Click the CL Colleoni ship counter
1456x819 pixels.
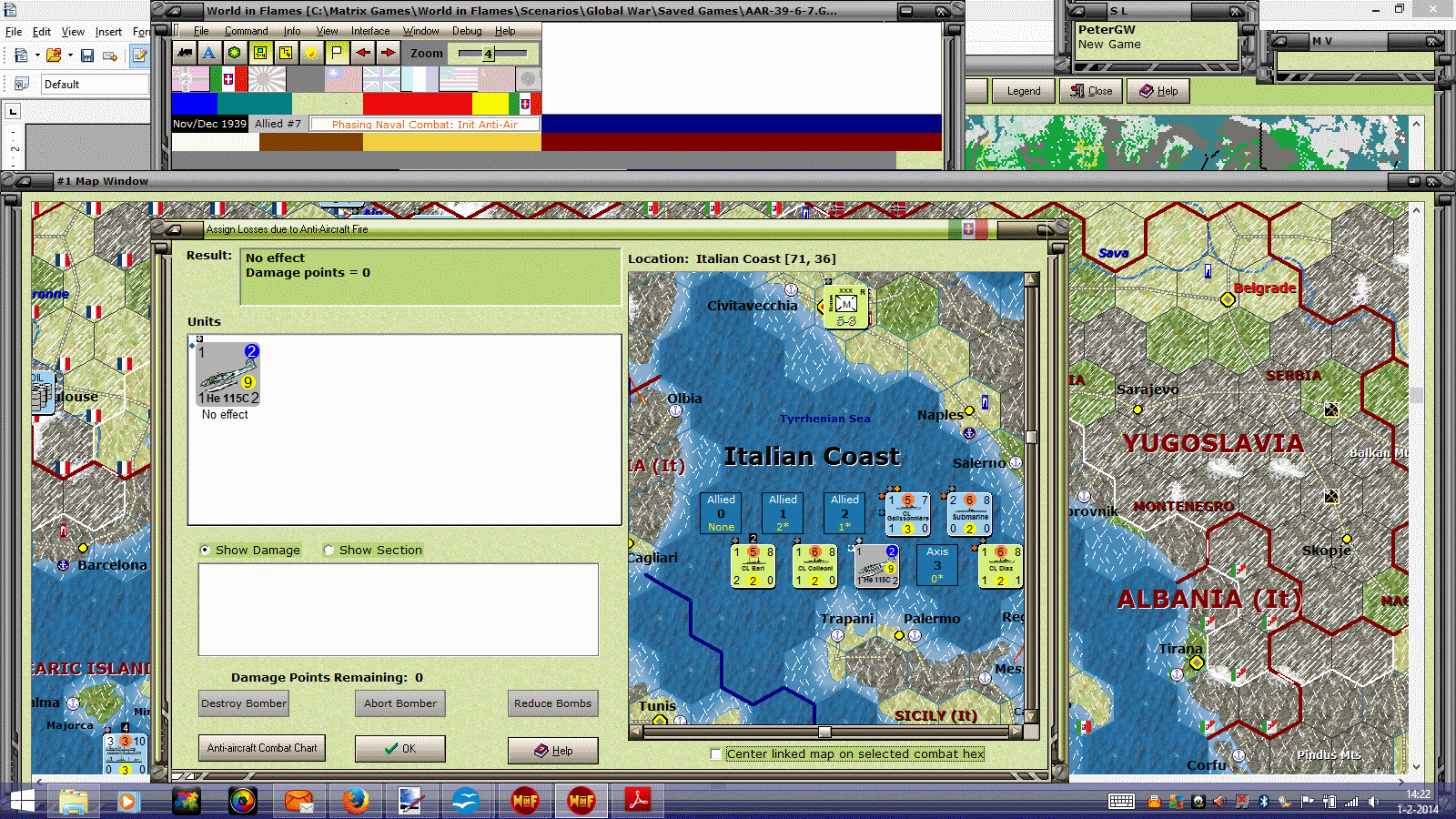[x=815, y=565]
